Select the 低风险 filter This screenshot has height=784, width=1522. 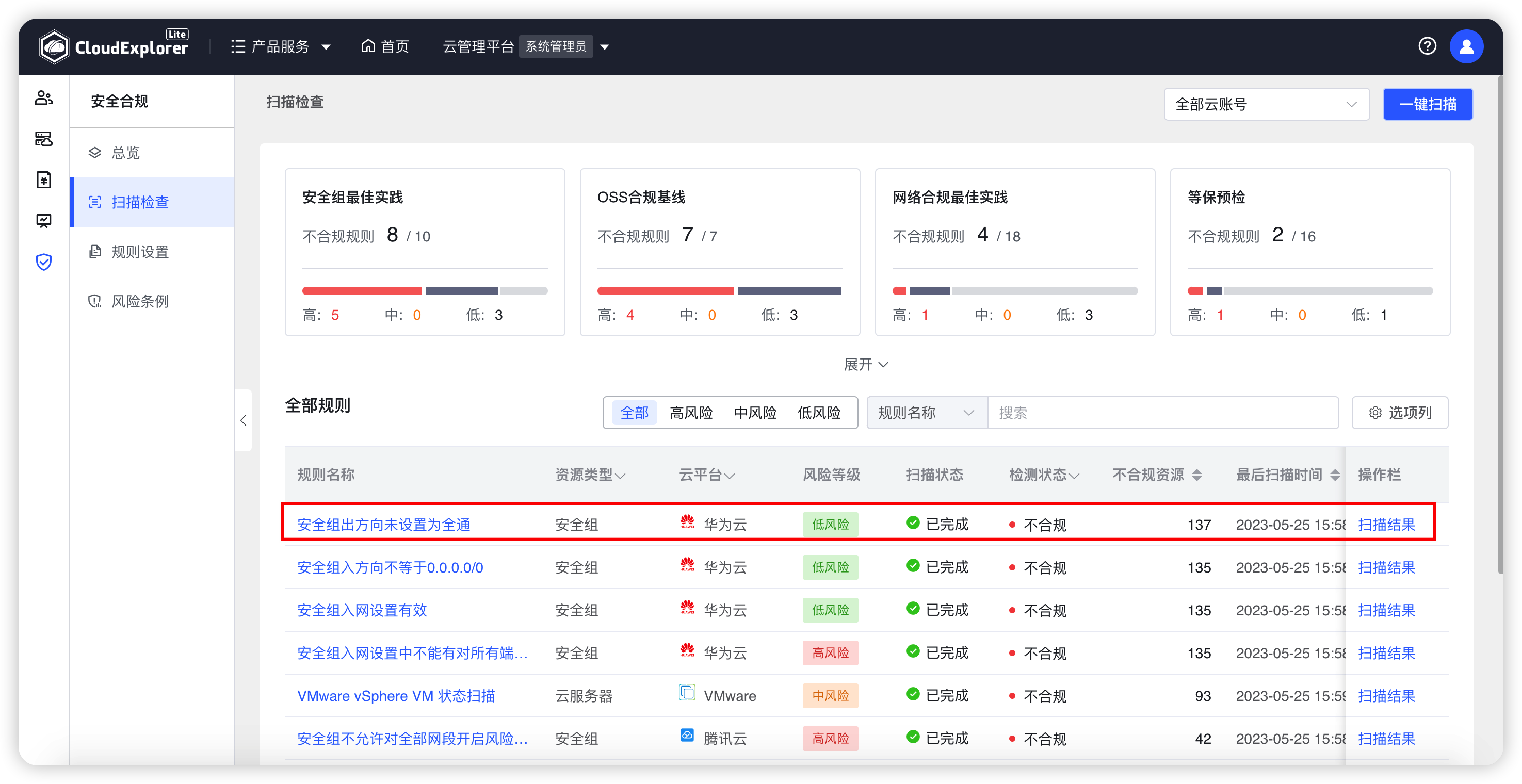tap(819, 413)
